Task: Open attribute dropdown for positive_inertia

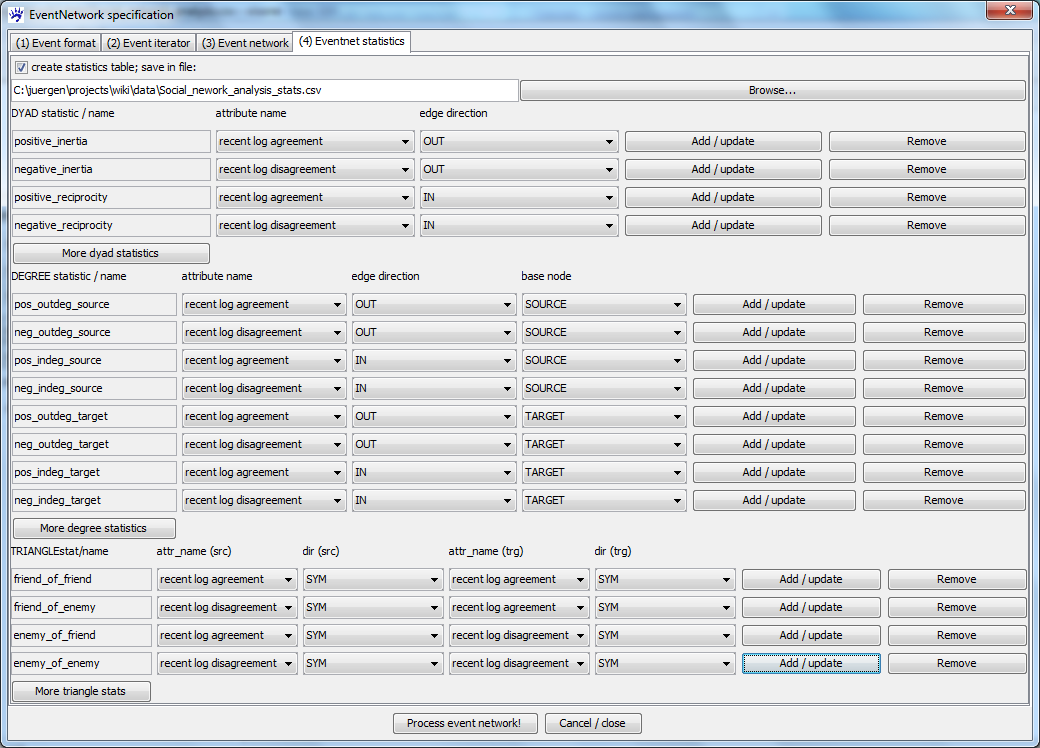Action: coord(314,141)
